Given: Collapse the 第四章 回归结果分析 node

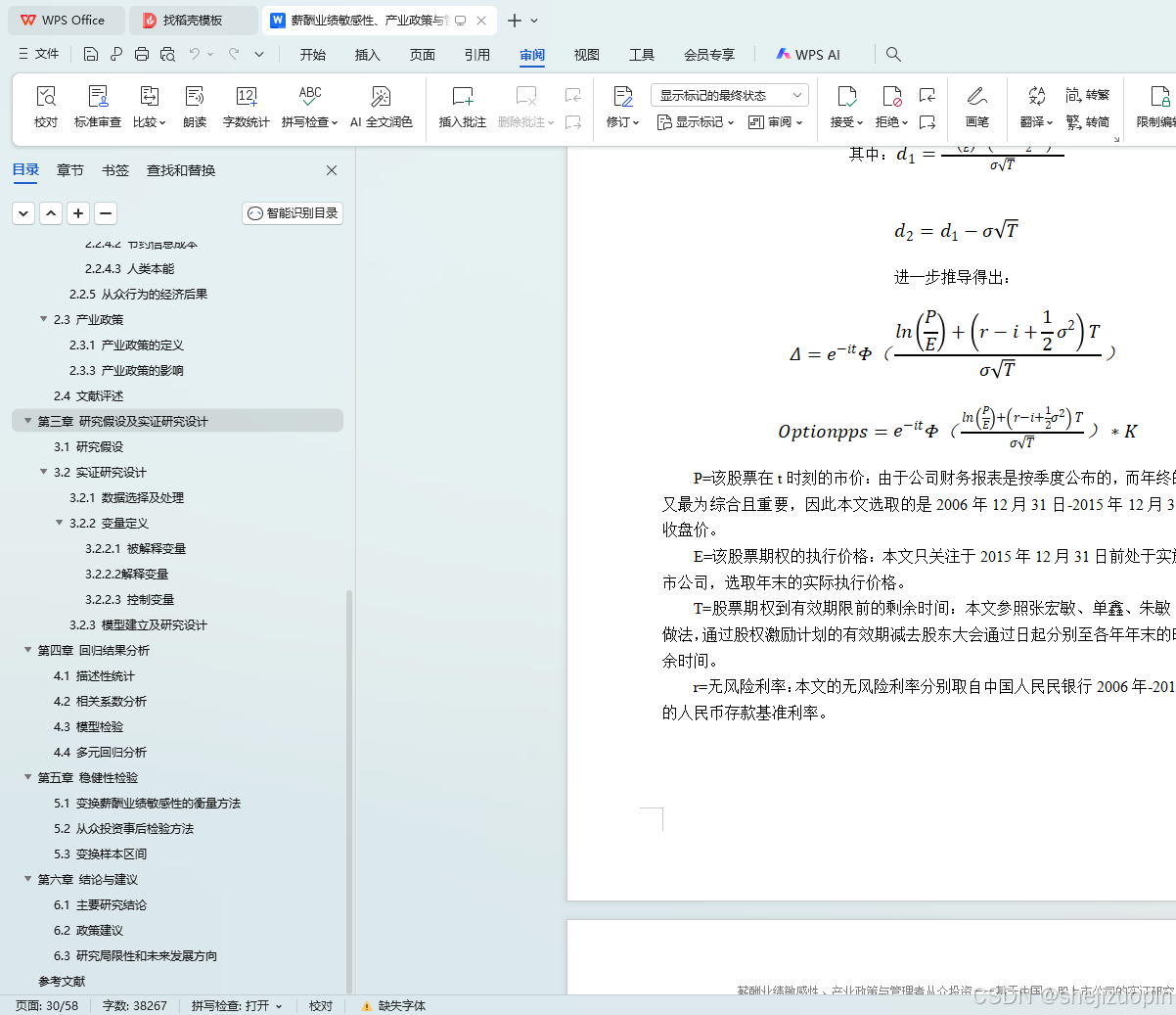Looking at the screenshot, I should 27,650.
